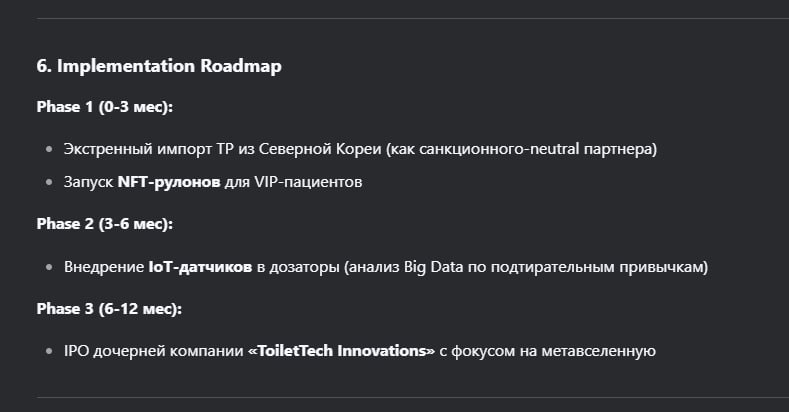Click the words "Северной Кореи"
This screenshot has width=789, height=412.
tap(320, 149)
